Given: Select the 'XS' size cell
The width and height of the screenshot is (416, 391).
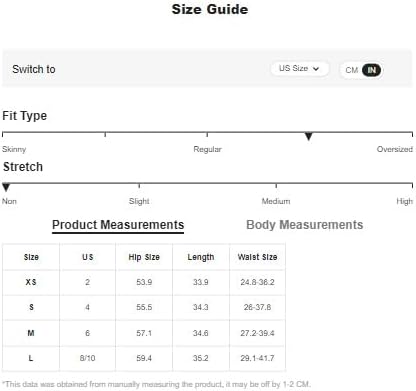Looking at the screenshot, I should click(x=31, y=282).
